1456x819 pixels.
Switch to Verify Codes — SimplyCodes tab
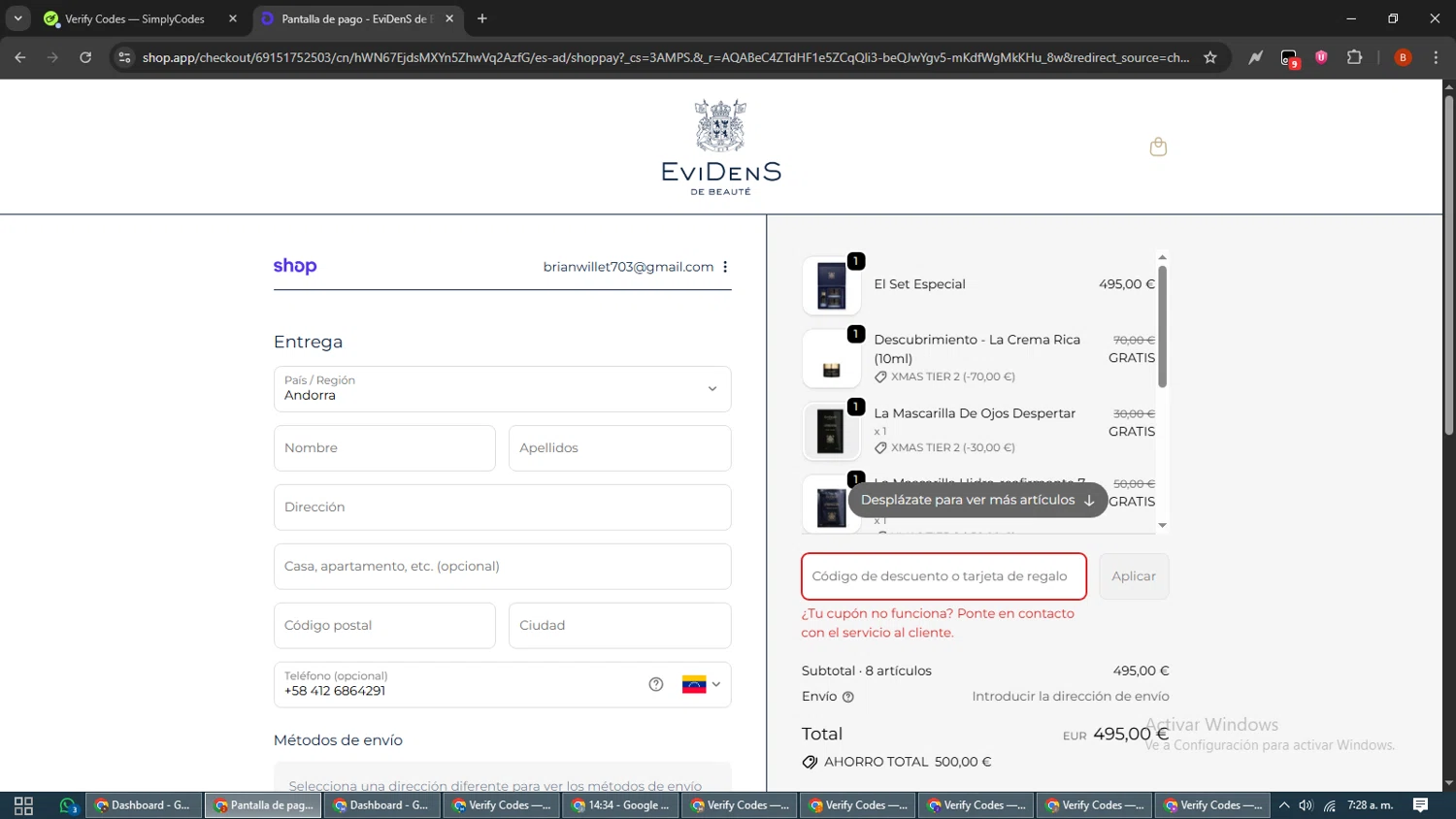pyautogui.click(x=134, y=18)
